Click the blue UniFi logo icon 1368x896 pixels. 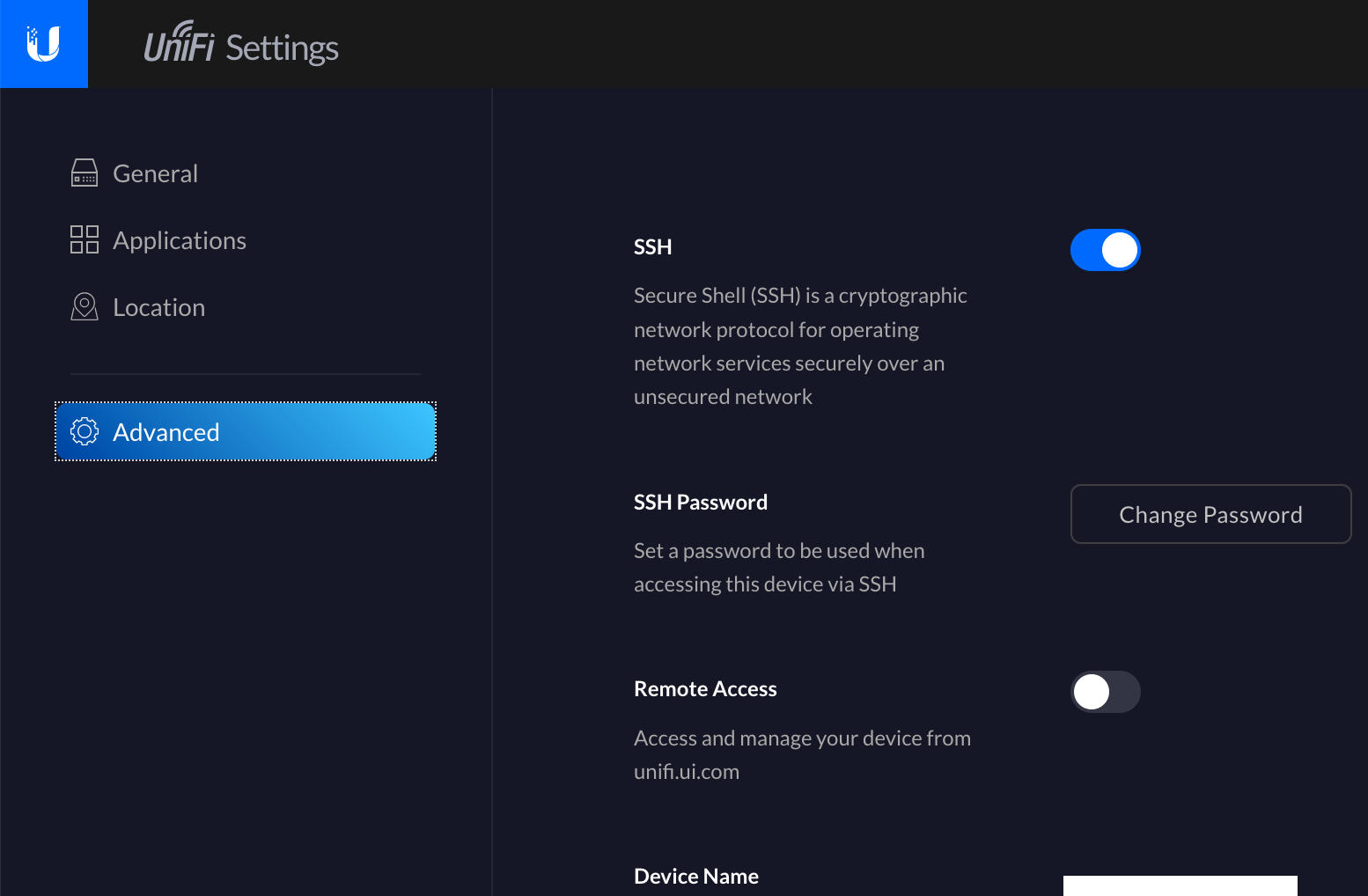[43, 44]
